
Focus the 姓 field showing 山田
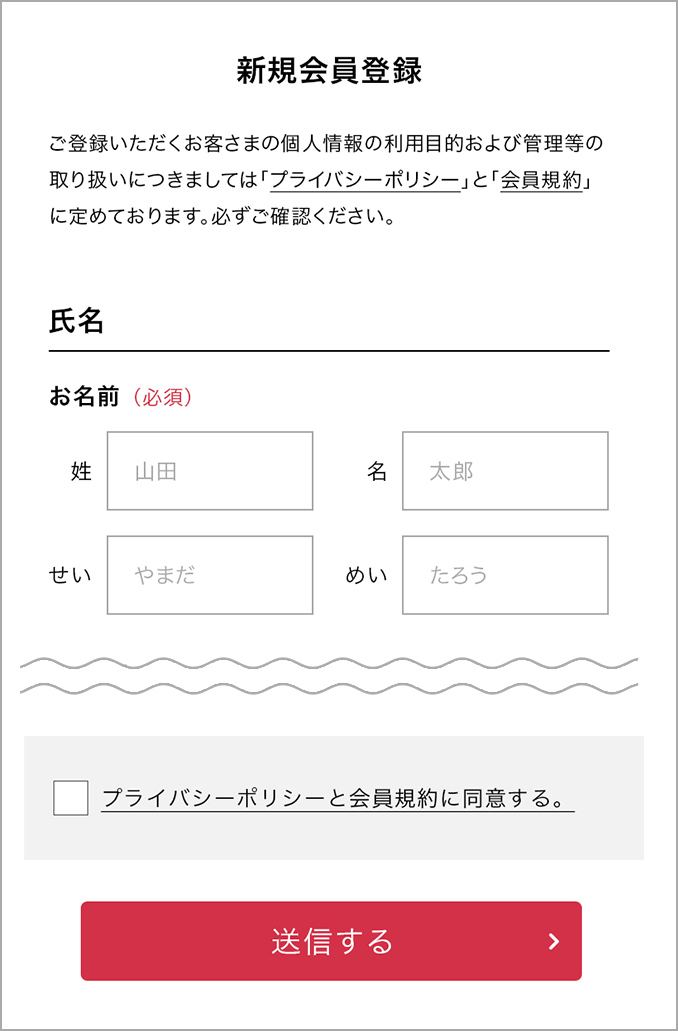[210, 471]
